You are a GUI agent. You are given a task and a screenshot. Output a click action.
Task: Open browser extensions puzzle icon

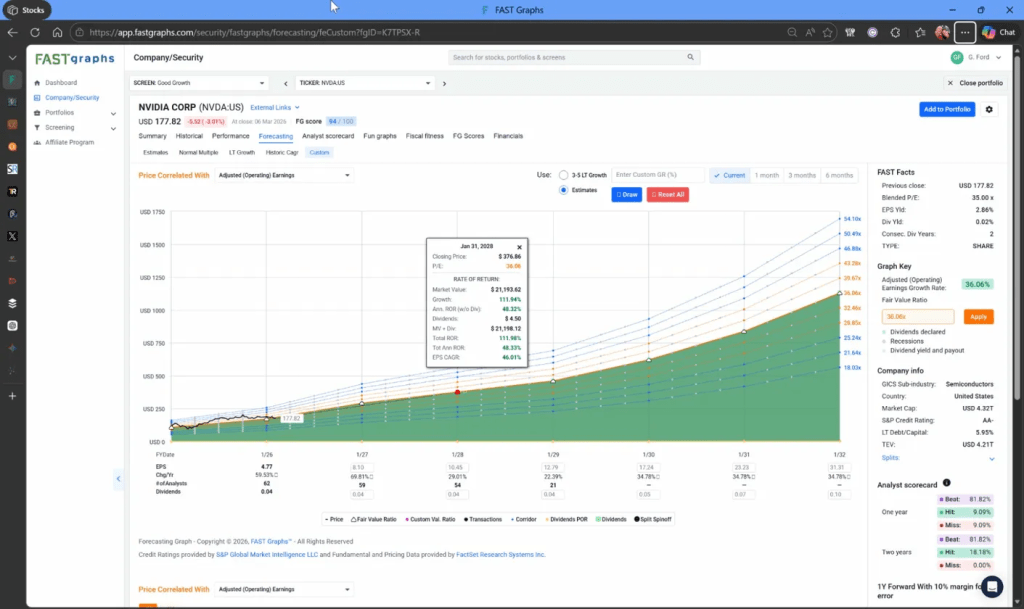[895, 32]
